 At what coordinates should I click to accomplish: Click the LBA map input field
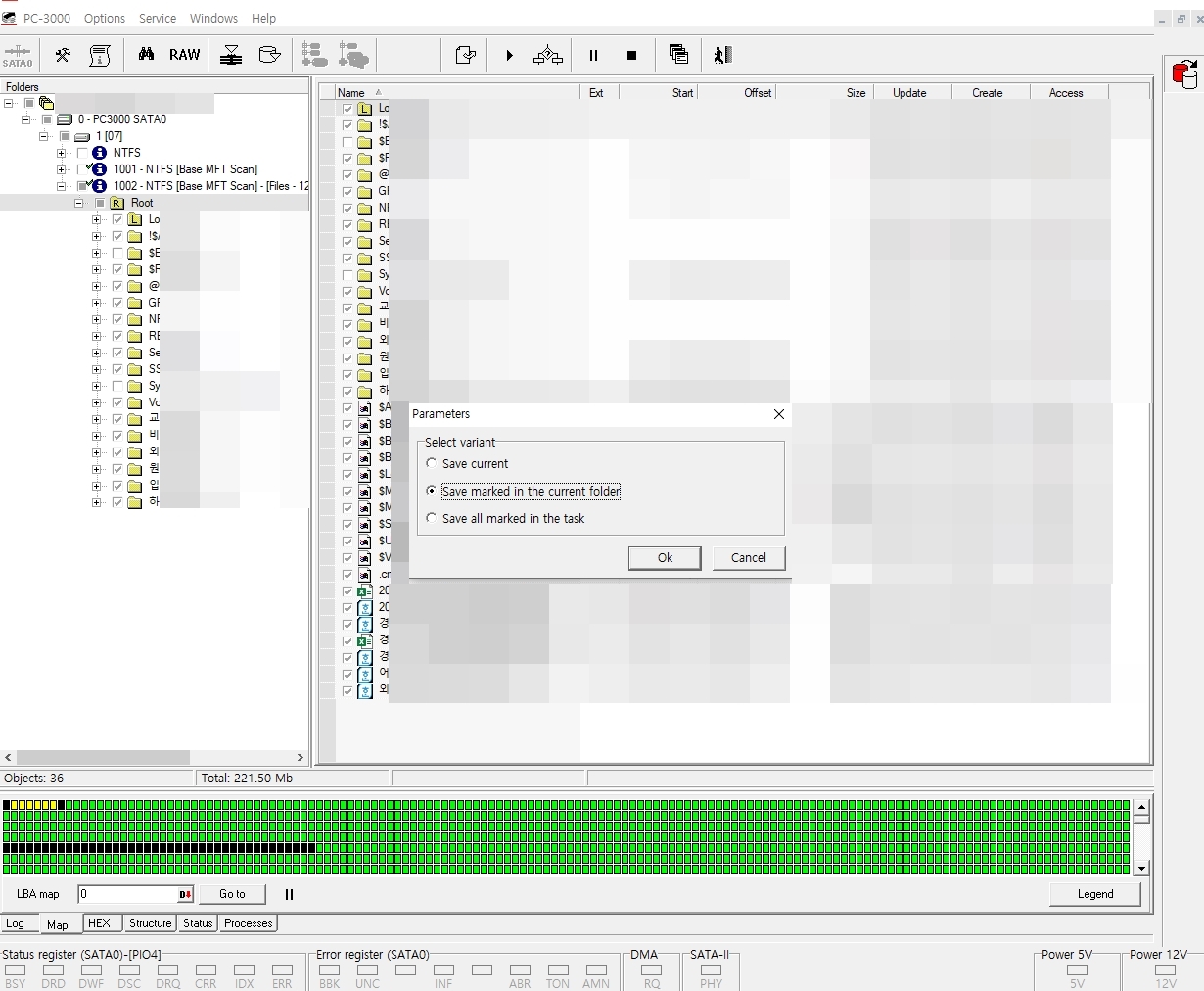(128, 894)
